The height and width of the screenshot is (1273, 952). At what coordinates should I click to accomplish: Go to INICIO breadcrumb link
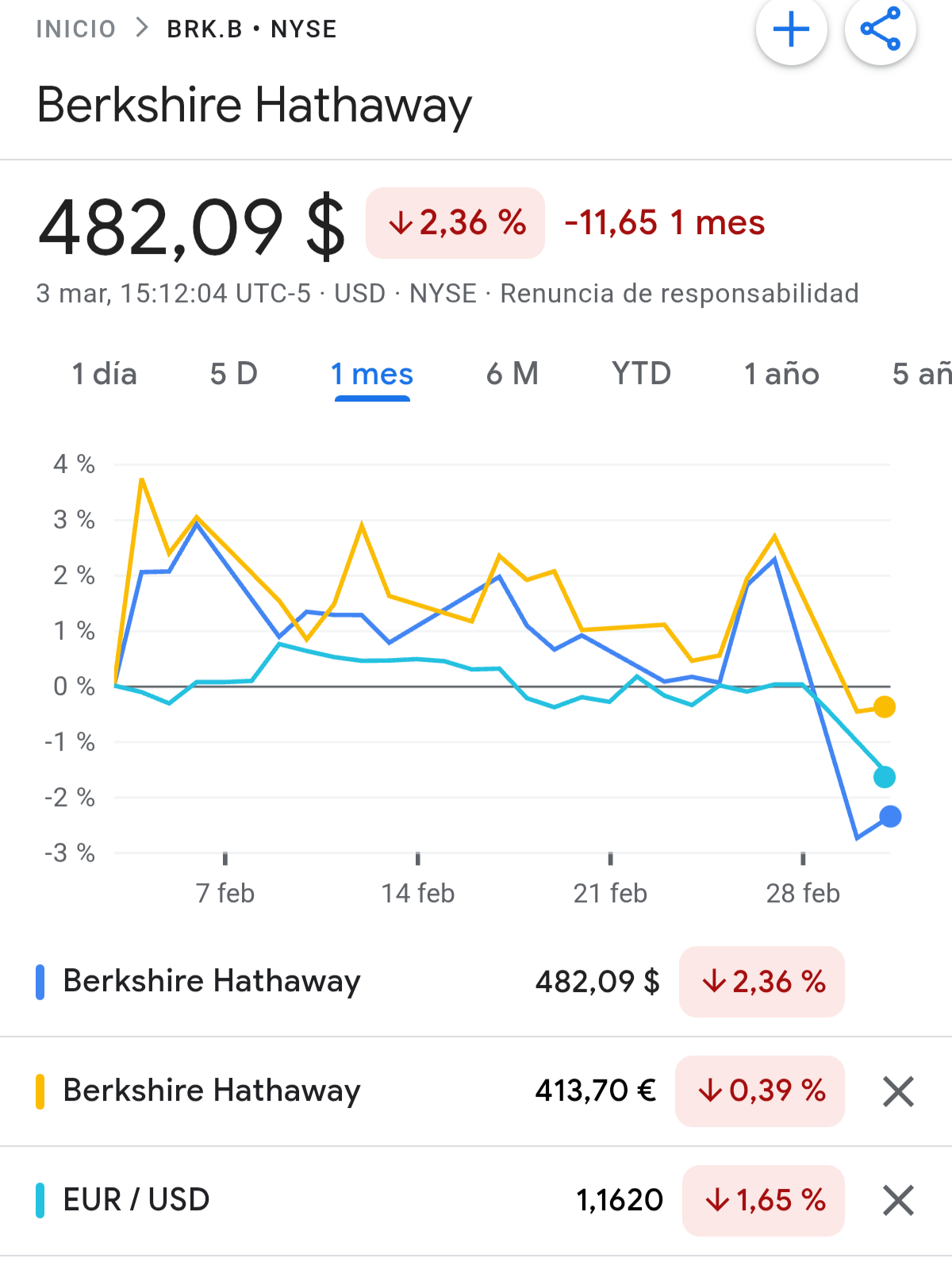[76, 29]
